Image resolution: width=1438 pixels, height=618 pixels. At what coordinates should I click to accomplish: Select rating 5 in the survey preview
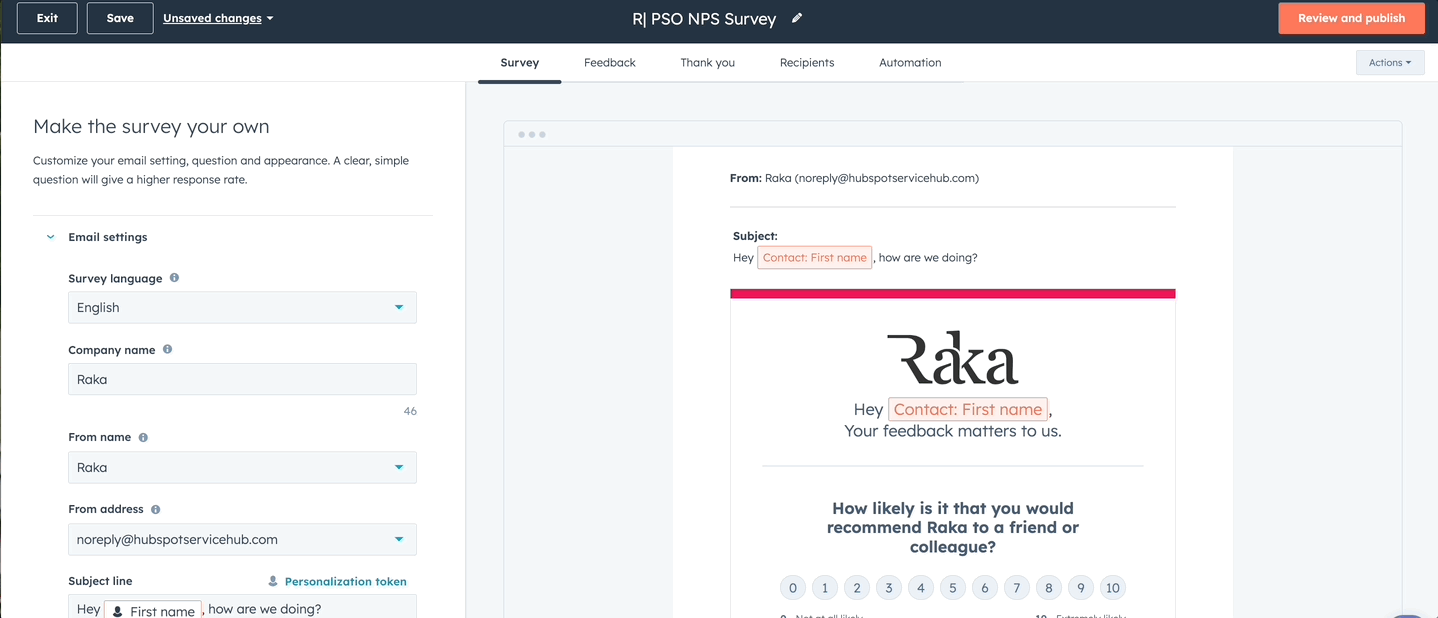coord(952,588)
